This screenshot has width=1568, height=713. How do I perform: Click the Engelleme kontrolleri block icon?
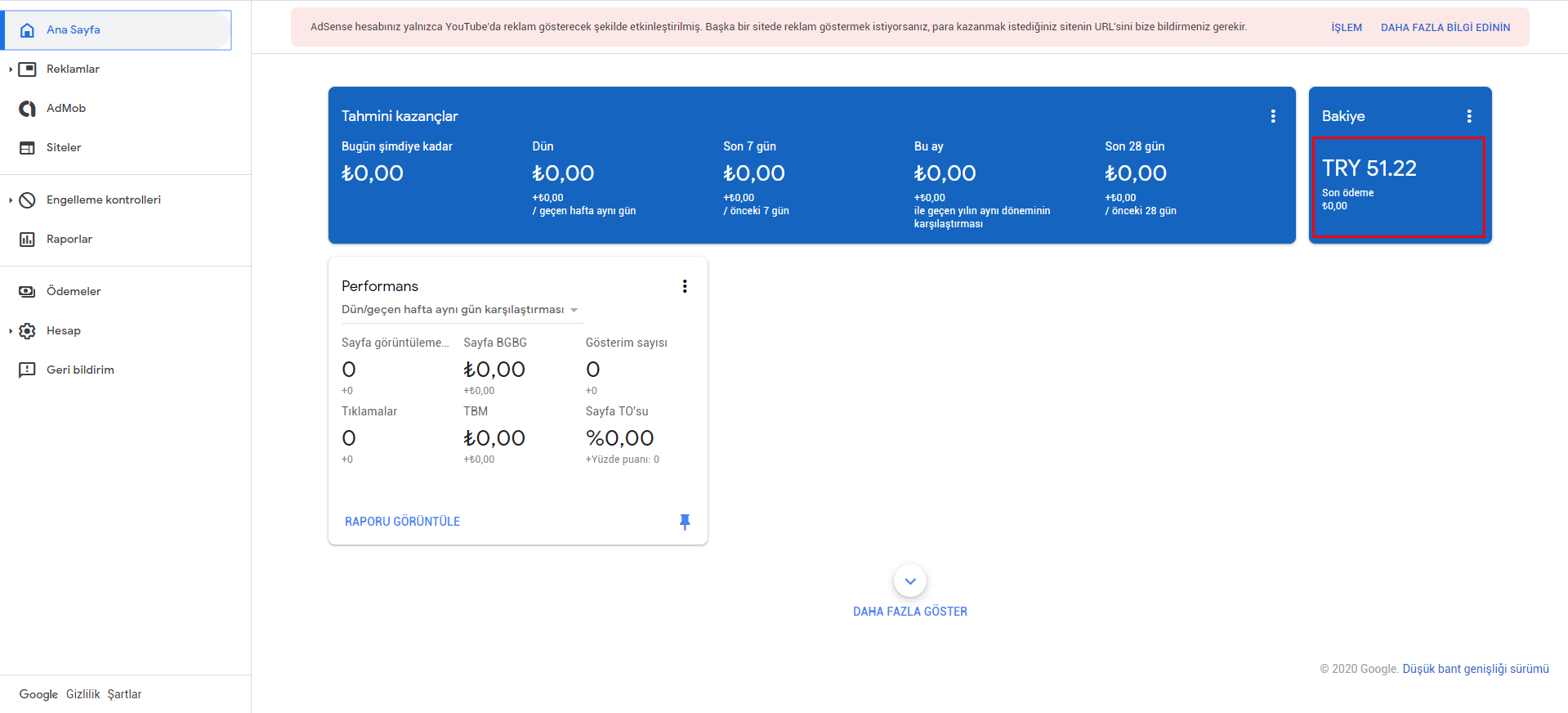click(27, 200)
